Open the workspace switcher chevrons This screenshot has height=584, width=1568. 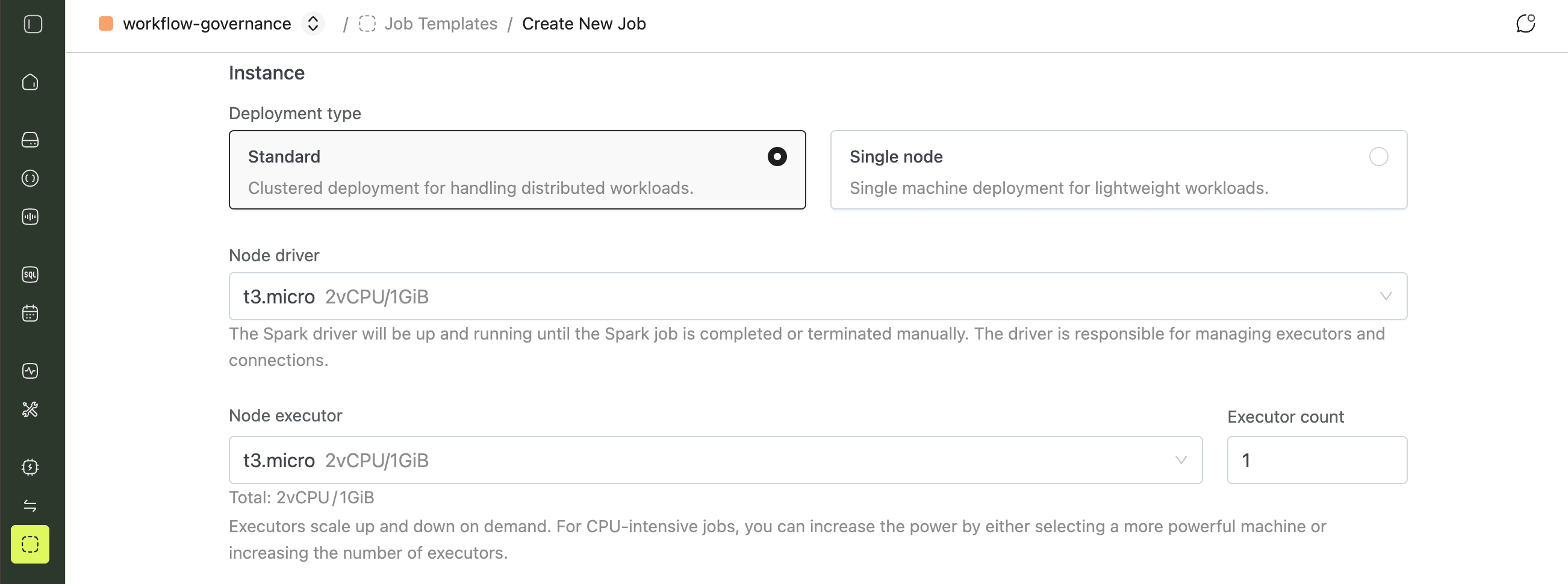[x=313, y=23]
